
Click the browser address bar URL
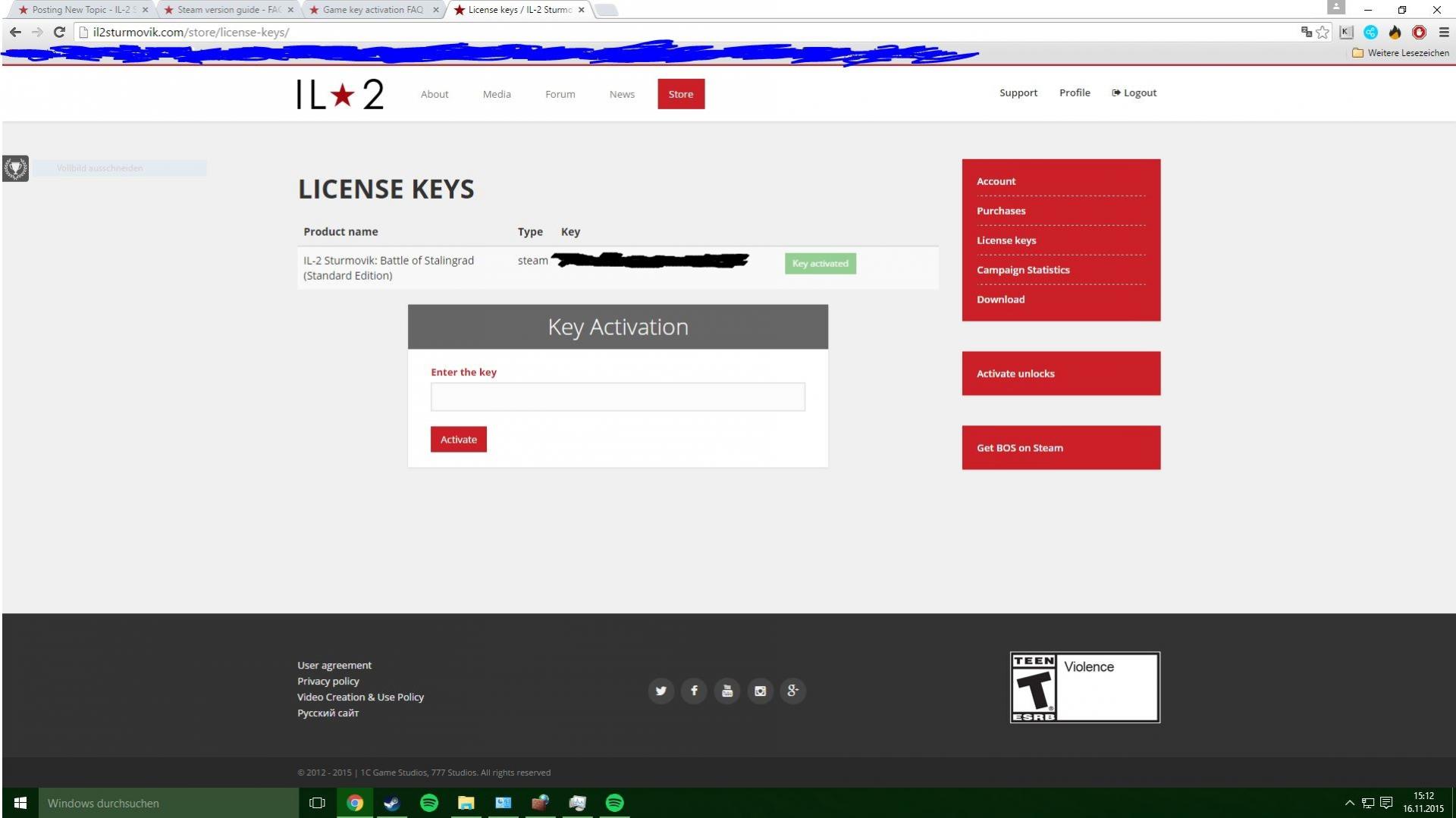pos(190,32)
